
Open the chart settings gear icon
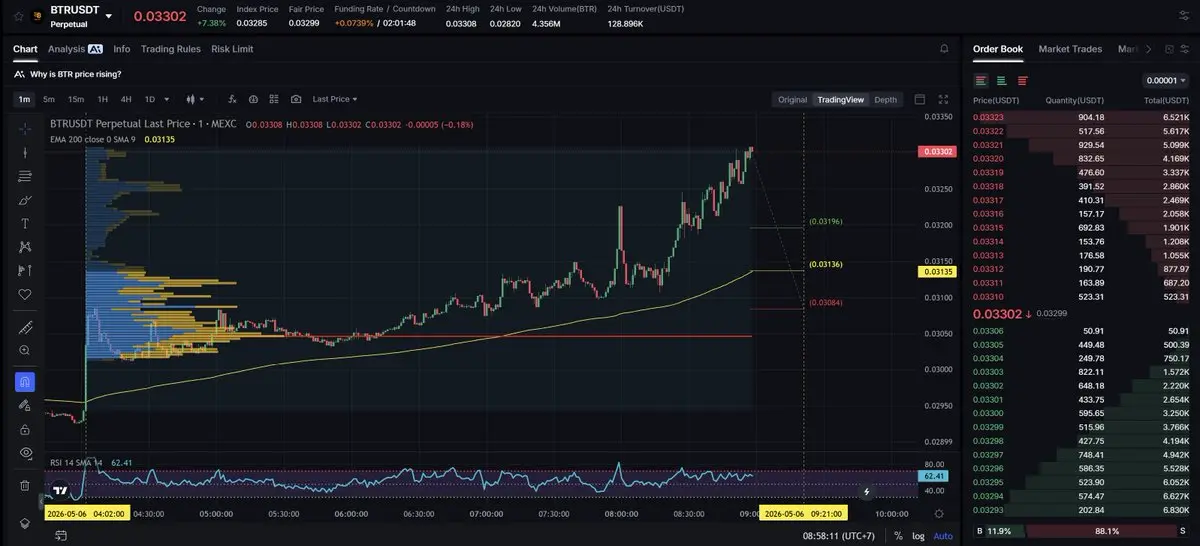[x=938, y=513]
